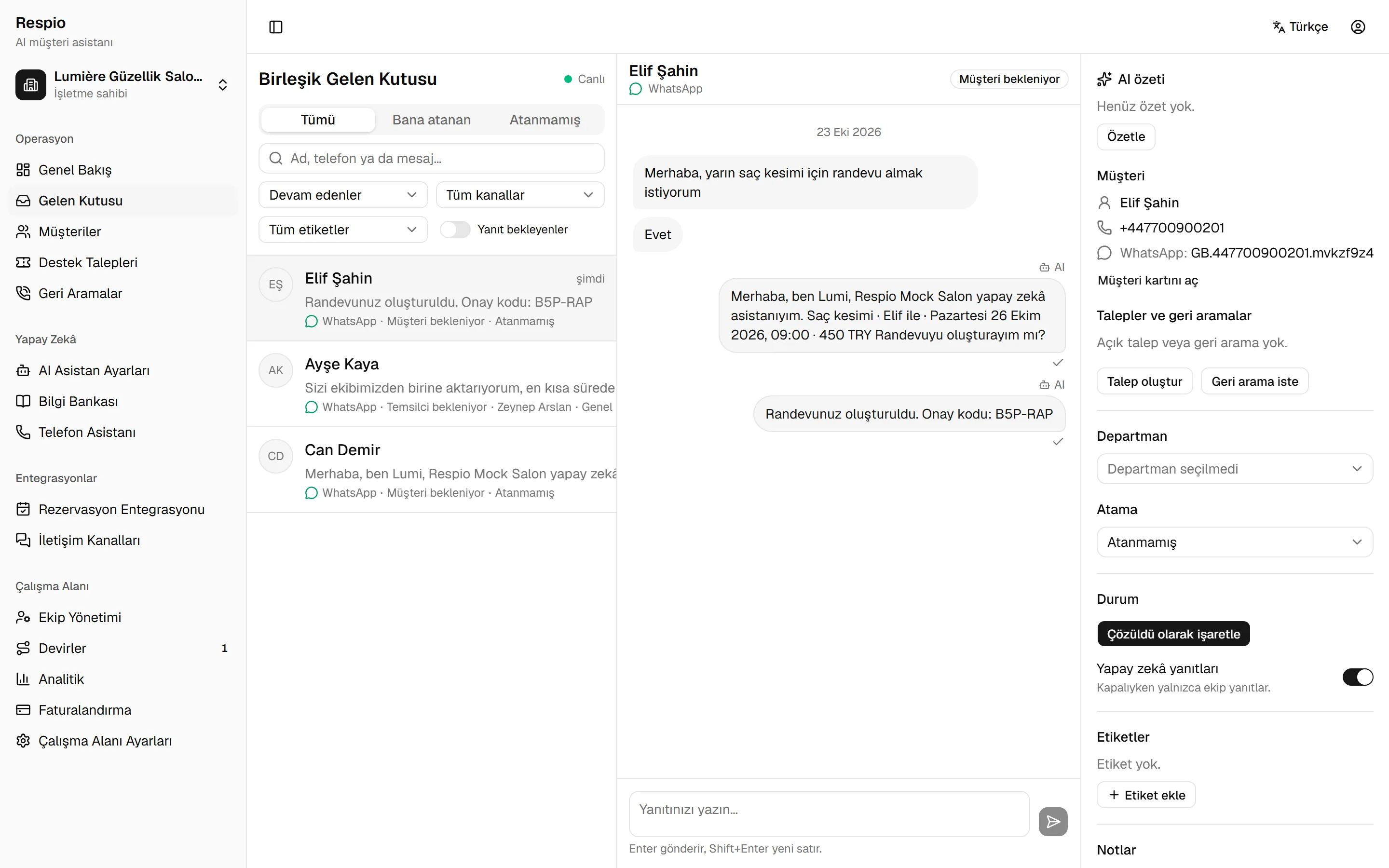Expand the Lumière Güzellik Salonu workspace switcher
This screenshot has height=868, width=1389.
coord(123,85)
